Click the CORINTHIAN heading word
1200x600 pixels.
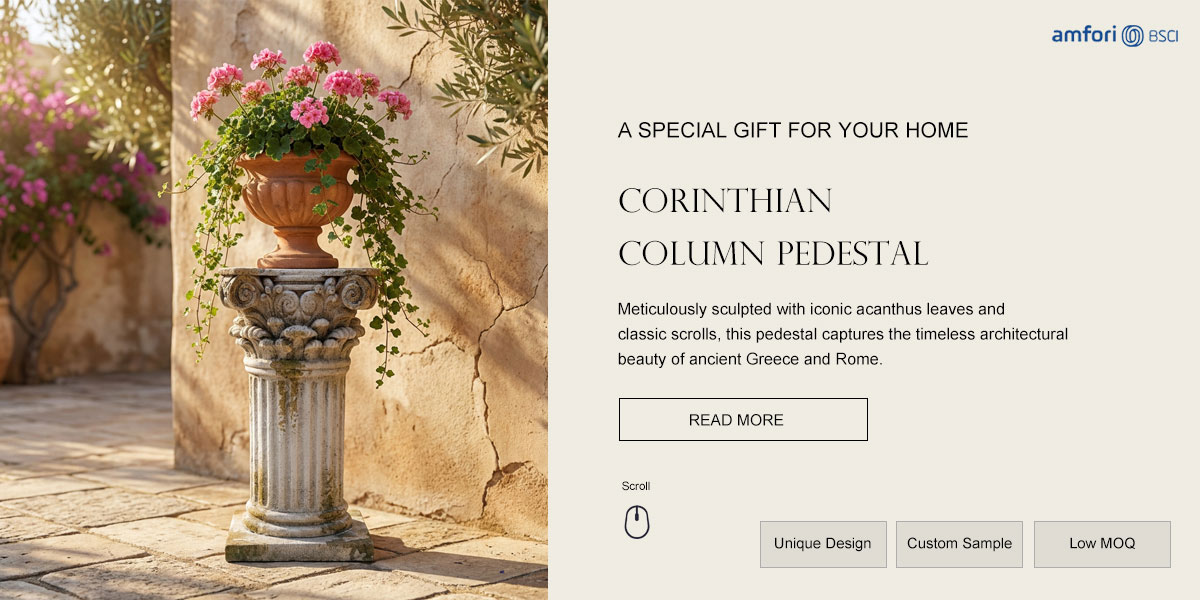(725, 201)
